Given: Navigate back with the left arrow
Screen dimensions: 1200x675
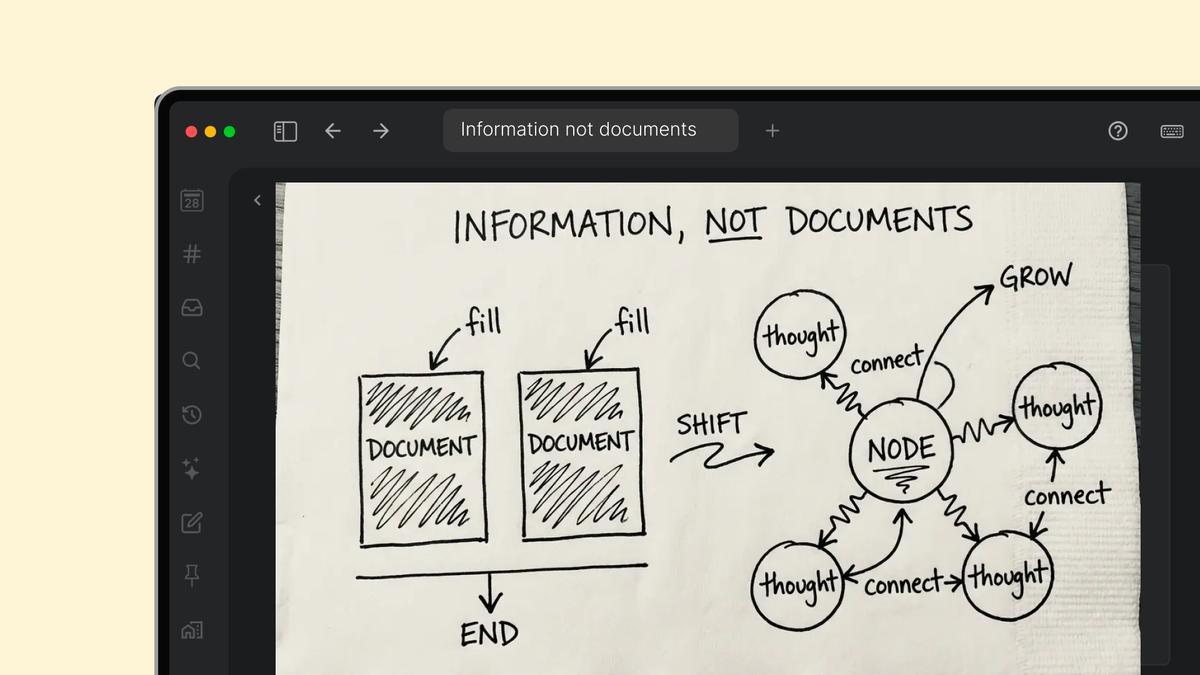Looking at the screenshot, I should (333, 130).
